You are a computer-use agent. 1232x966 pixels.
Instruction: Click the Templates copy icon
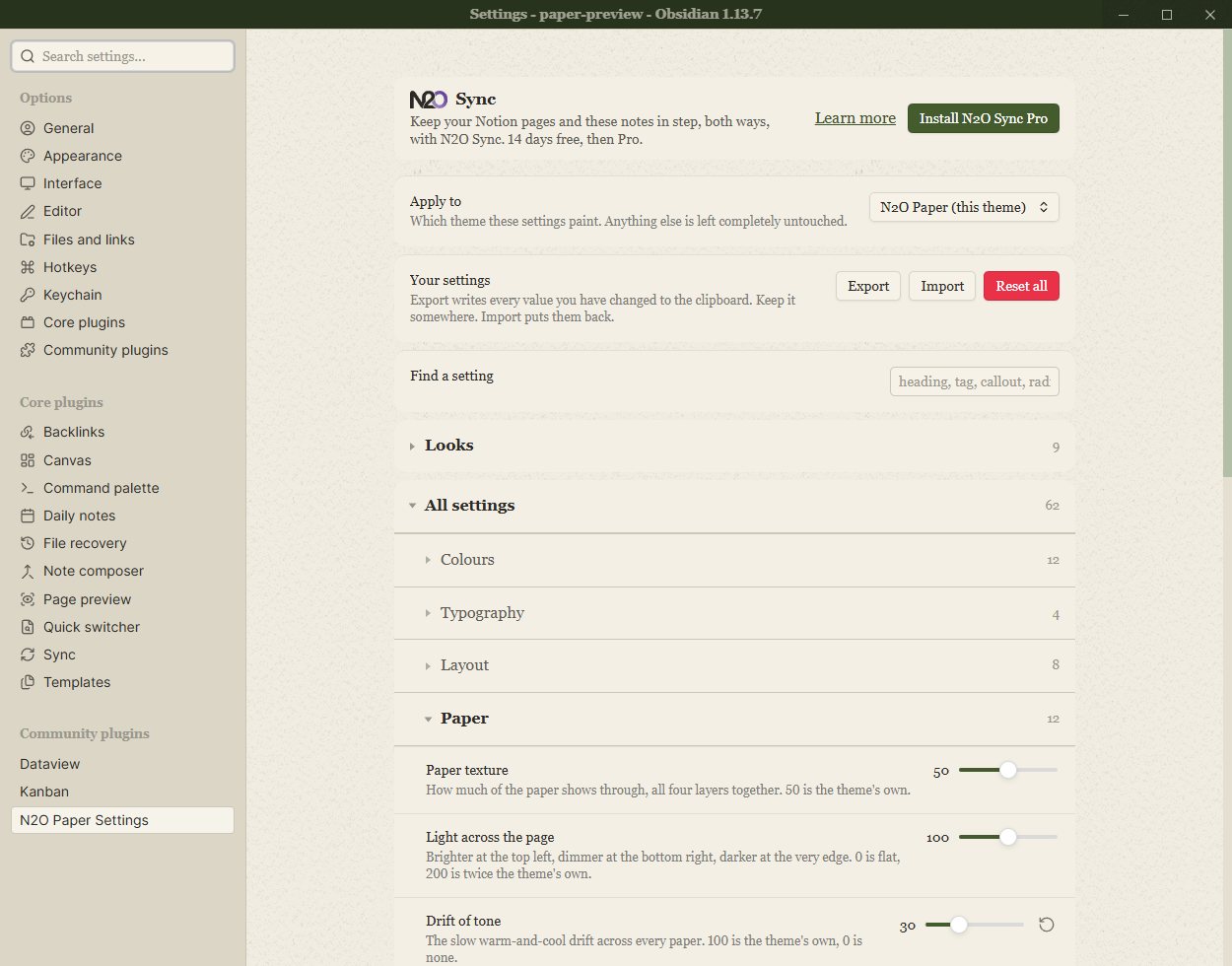[28, 682]
